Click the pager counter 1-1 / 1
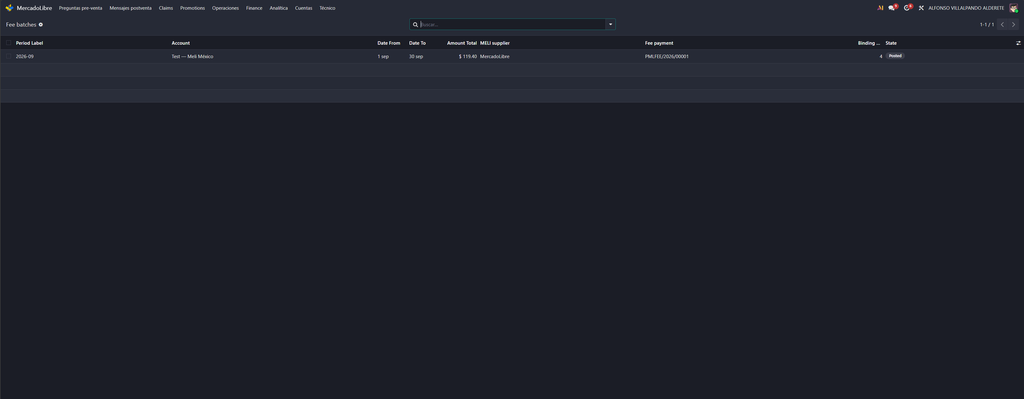The image size is (1024, 399). (x=987, y=24)
